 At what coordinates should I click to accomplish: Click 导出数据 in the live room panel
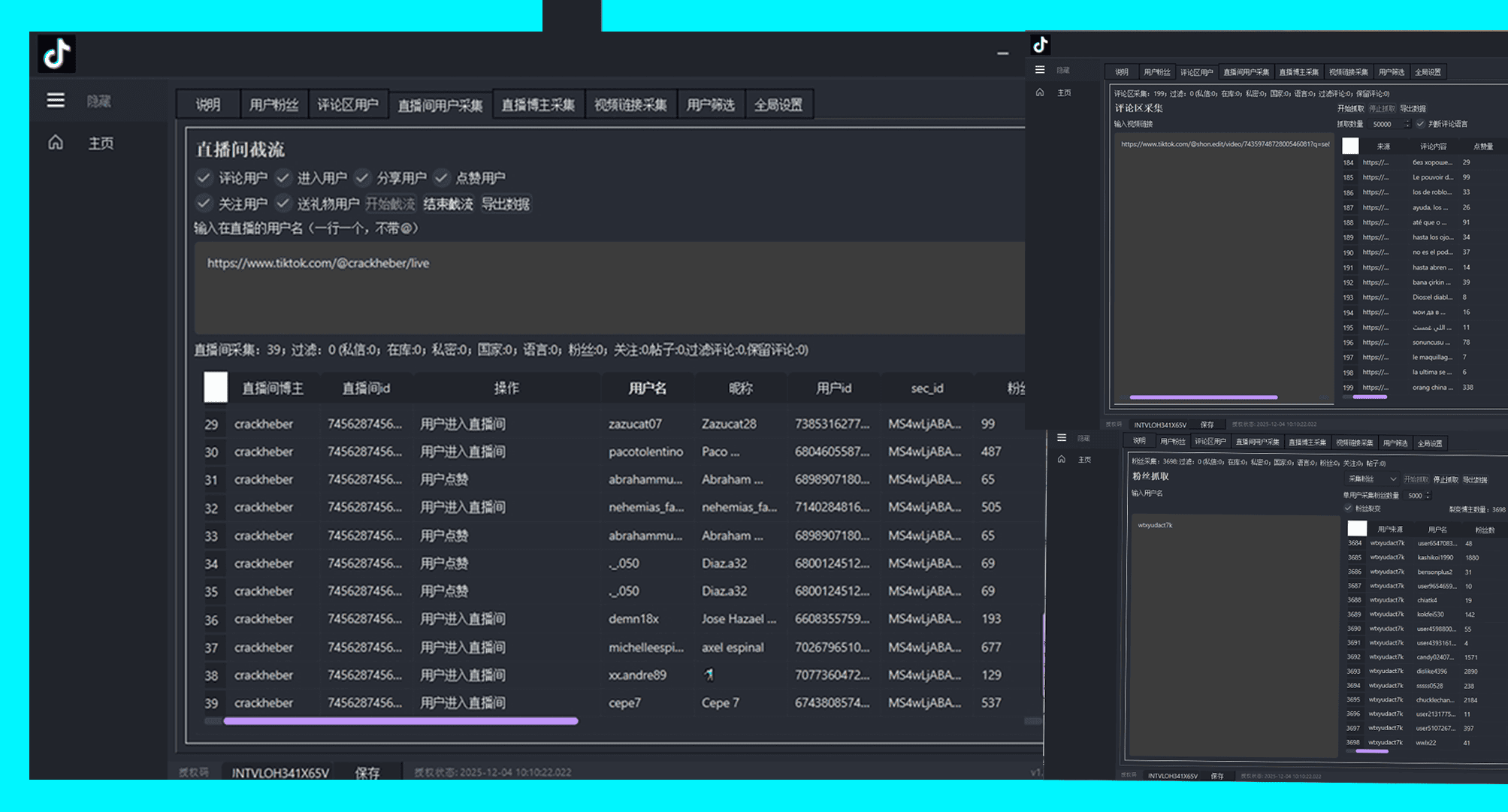coord(505,204)
